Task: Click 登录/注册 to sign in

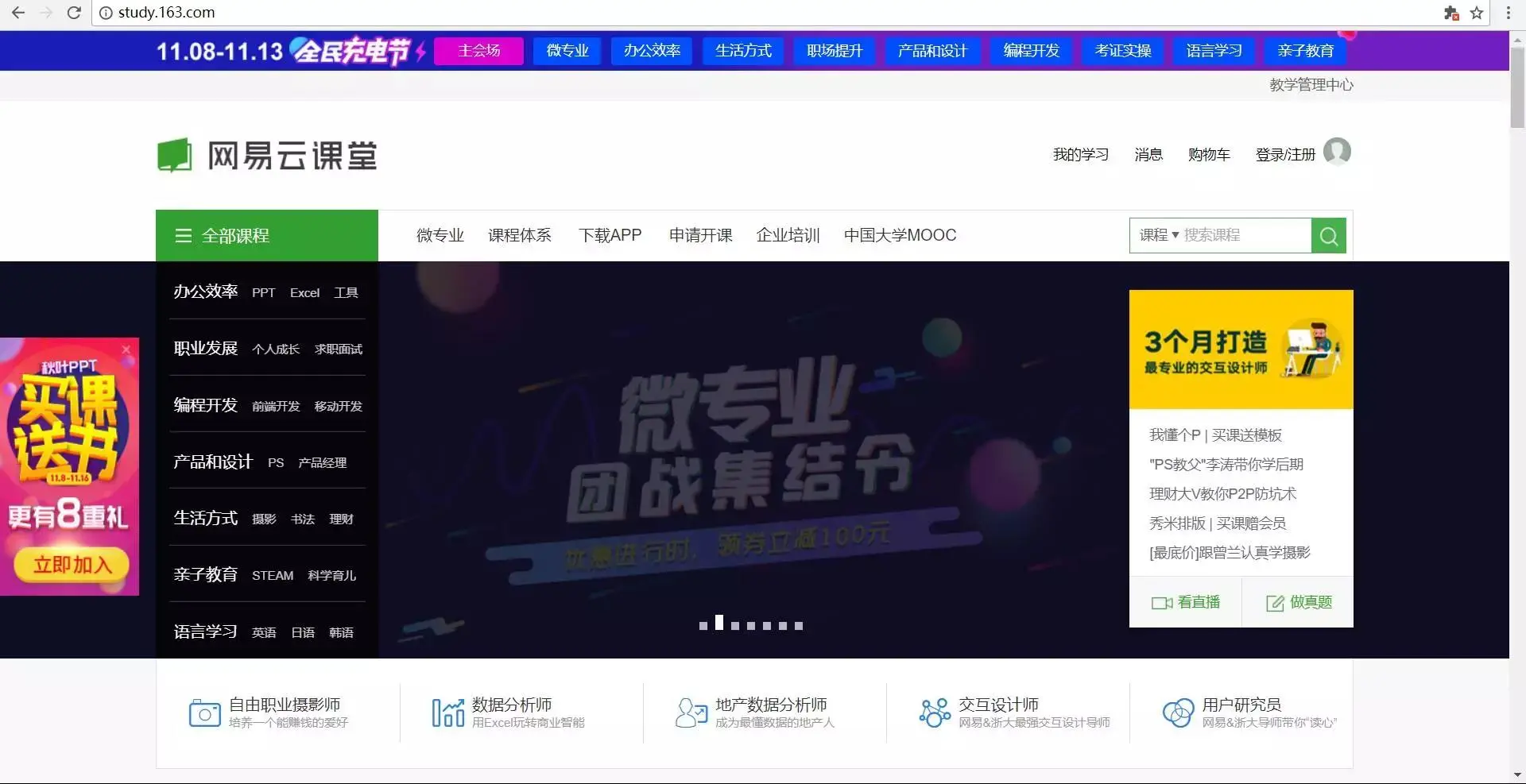Action: tap(1285, 155)
